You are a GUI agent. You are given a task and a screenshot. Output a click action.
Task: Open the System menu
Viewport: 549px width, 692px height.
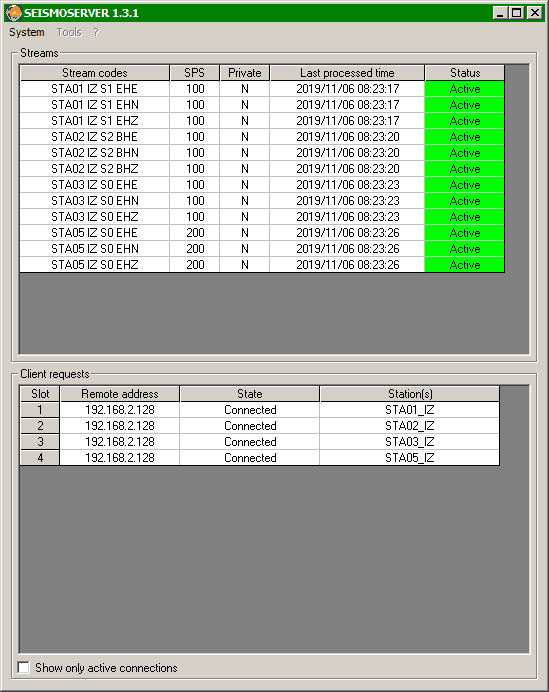click(27, 32)
